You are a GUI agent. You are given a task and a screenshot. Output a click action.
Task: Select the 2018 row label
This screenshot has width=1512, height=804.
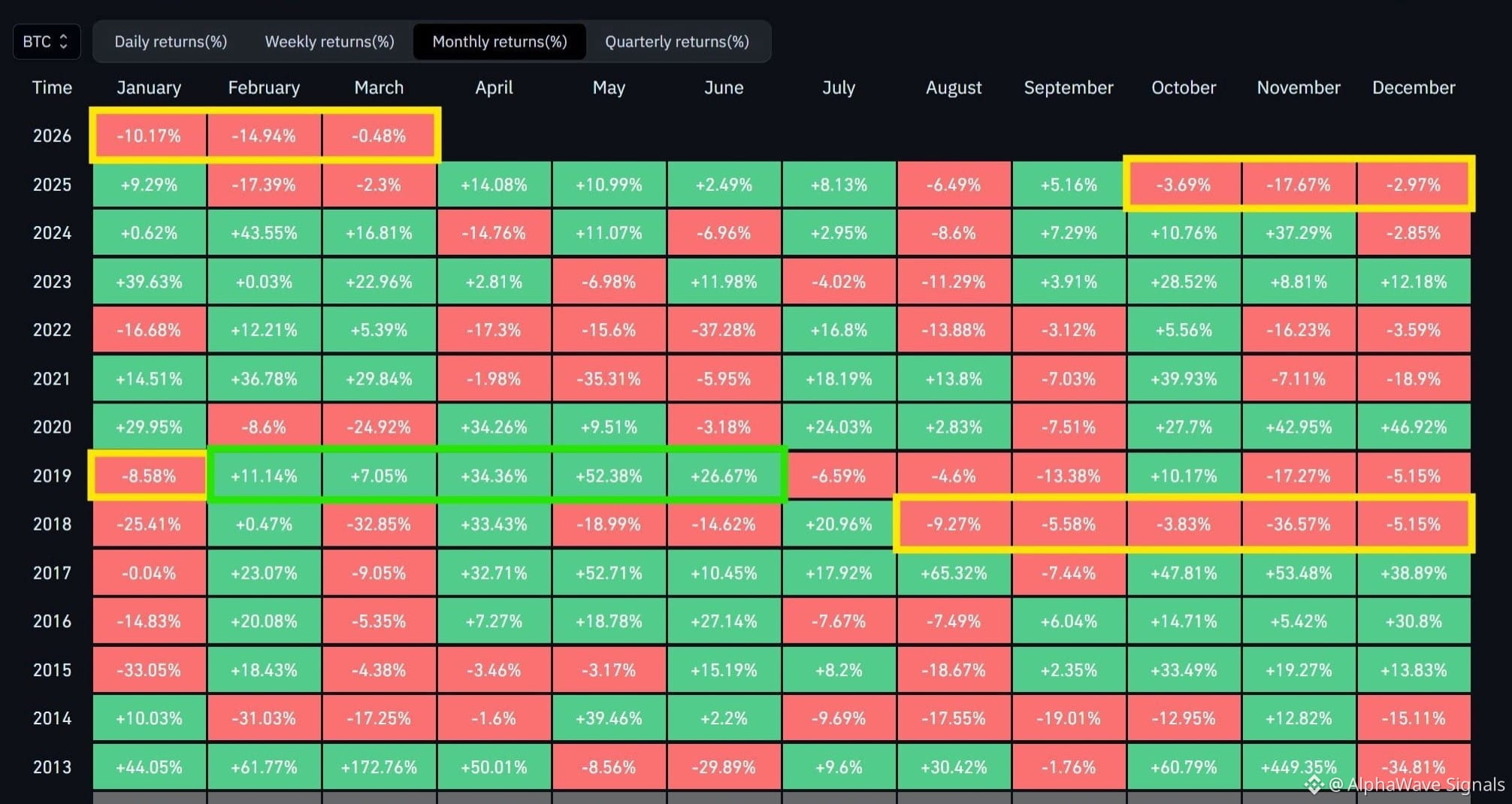coord(52,524)
